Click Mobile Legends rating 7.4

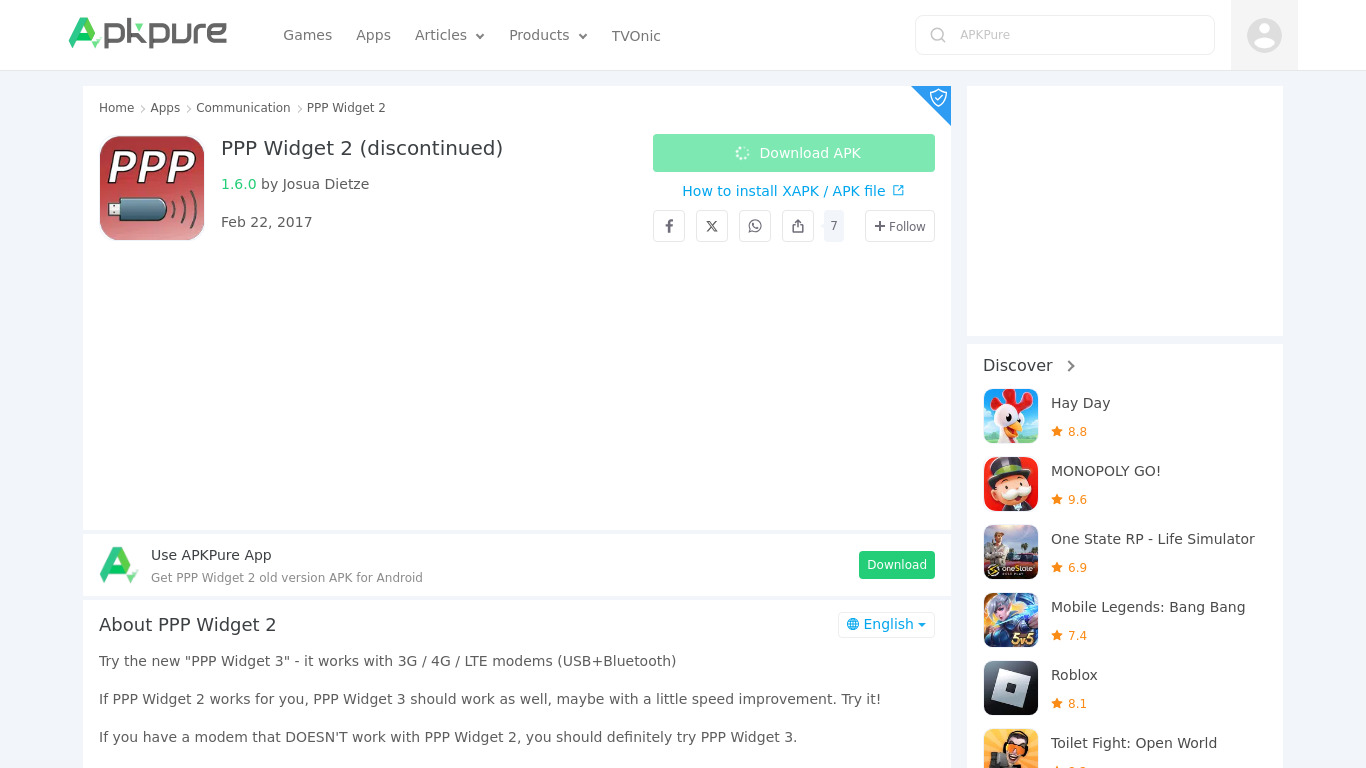(1069, 636)
